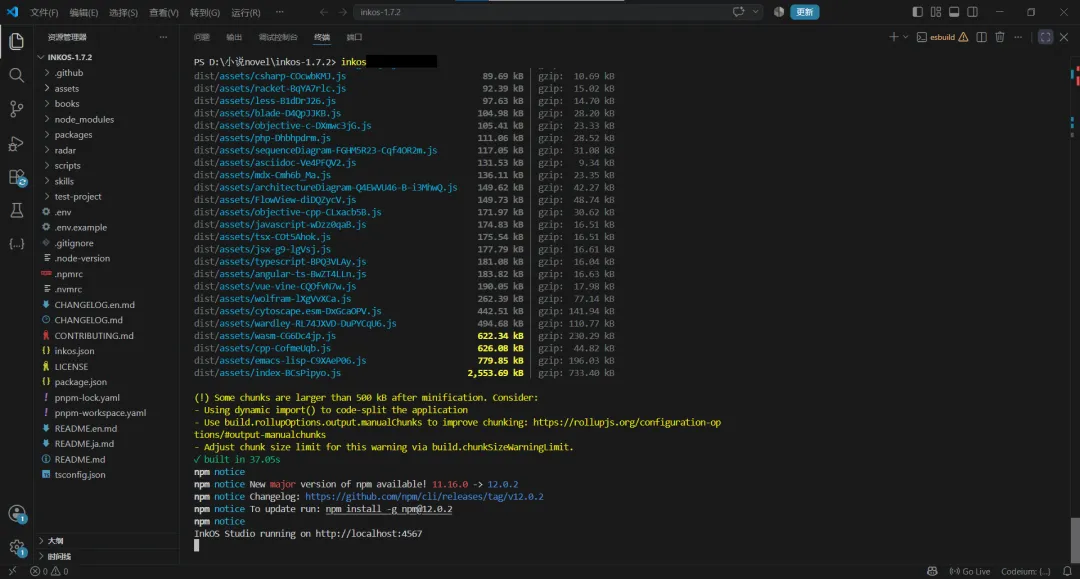Open the 运行(R) menu
This screenshot has height=579, width=1080.
tap(246, 12)
